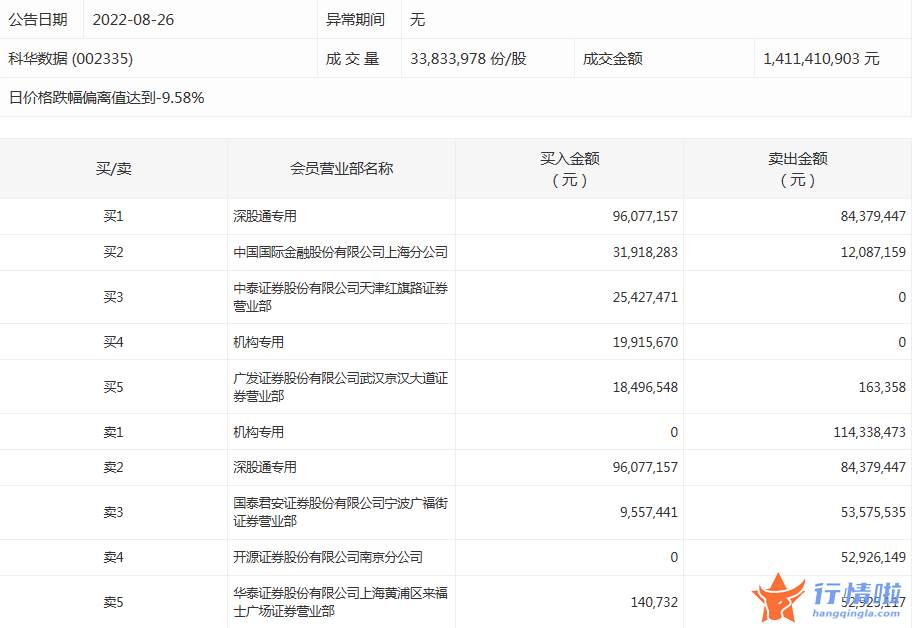Select the announcement date 2022-08-26

(x=133, y=20)
